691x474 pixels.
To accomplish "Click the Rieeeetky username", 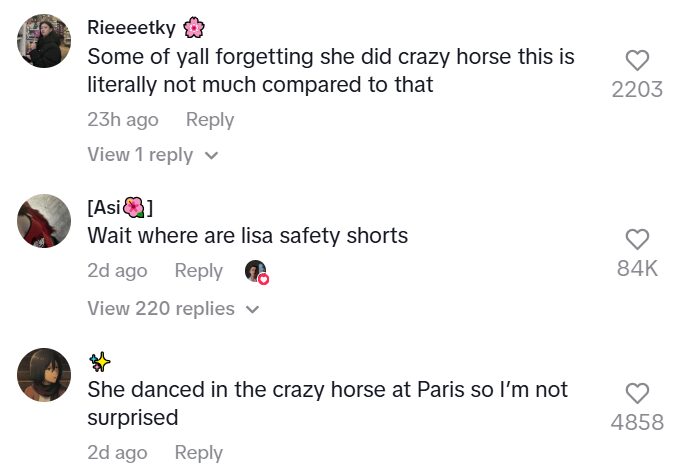I will point(131,27).
